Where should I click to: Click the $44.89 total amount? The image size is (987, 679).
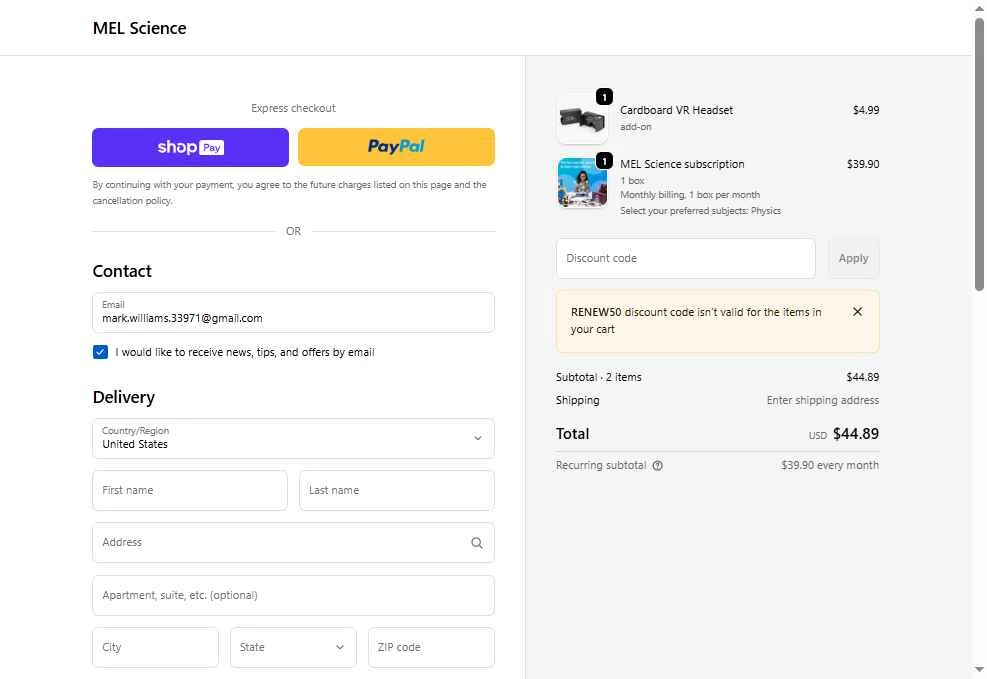click(x=855, y=434)
